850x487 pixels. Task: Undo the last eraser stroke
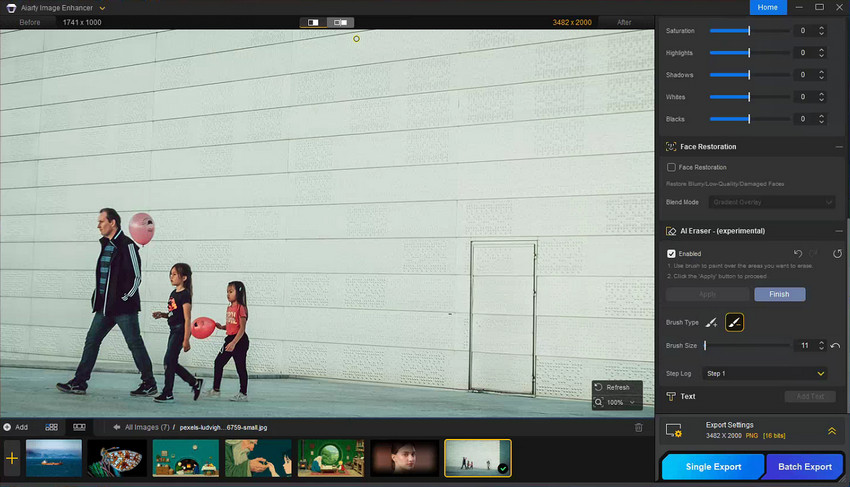point(798,253)
